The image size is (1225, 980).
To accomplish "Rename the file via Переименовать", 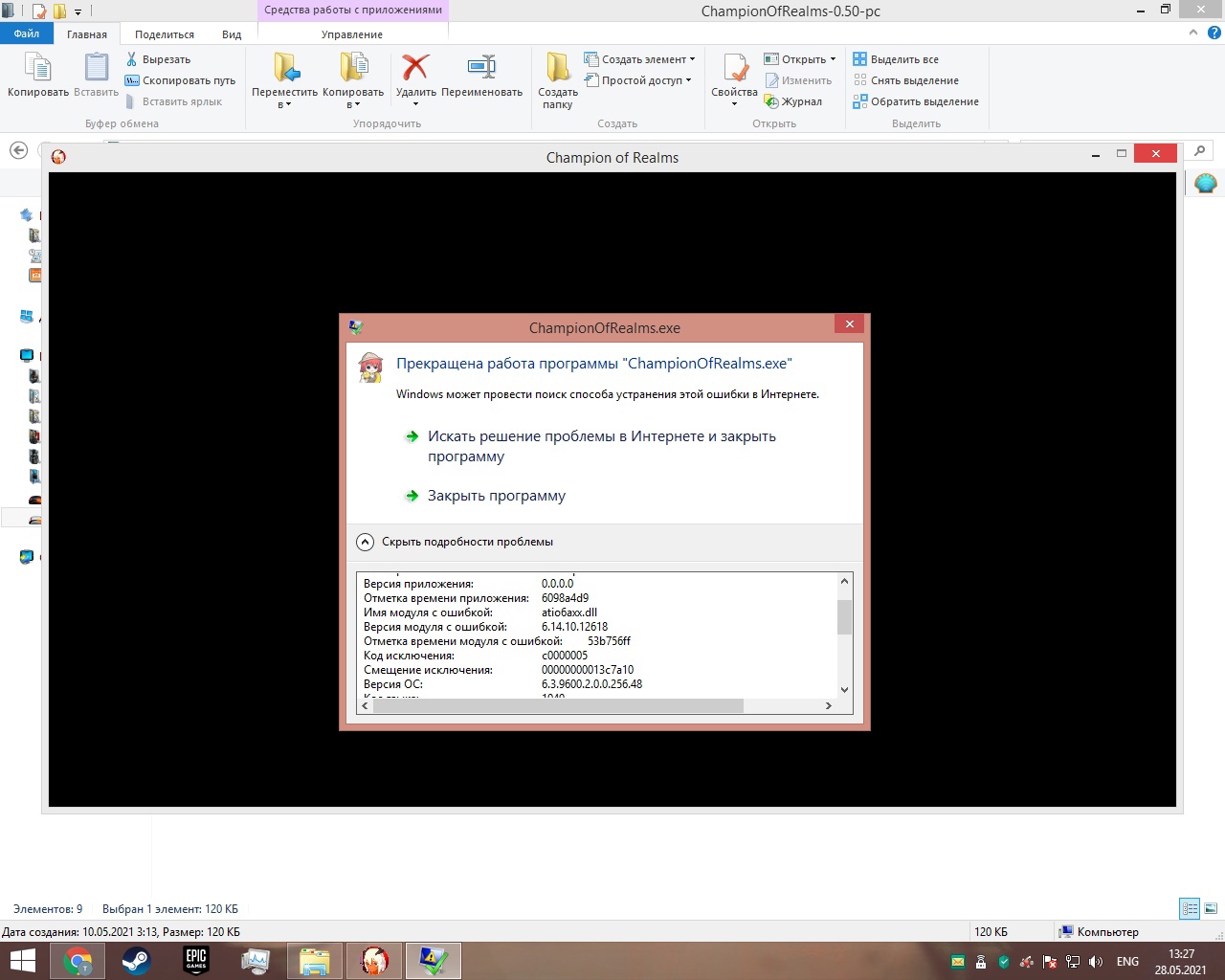I will point(481,75).
